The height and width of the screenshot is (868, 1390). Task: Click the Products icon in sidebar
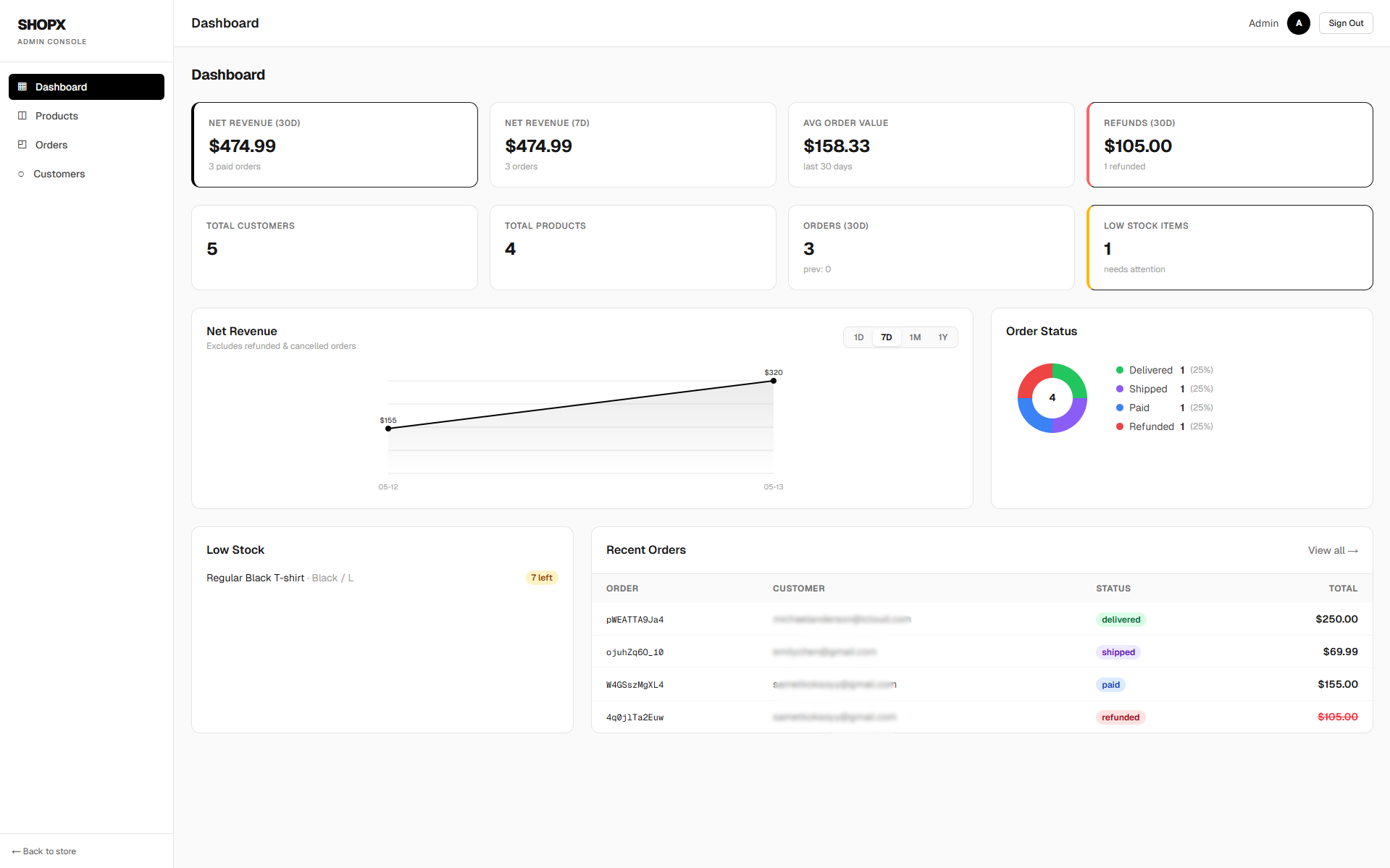pyautogui.click(x=22, y=116)
